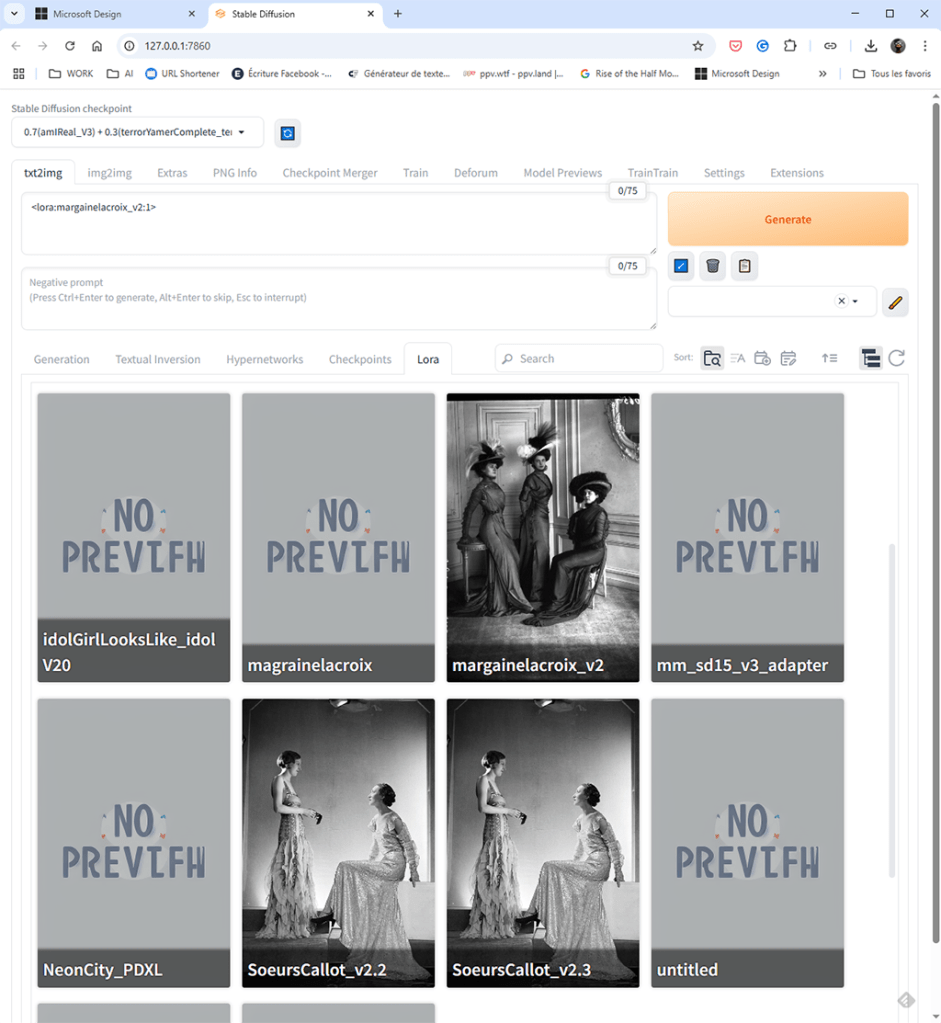Select the SoeursCallot_v2.3 Lora card

(x=543, y=843)
